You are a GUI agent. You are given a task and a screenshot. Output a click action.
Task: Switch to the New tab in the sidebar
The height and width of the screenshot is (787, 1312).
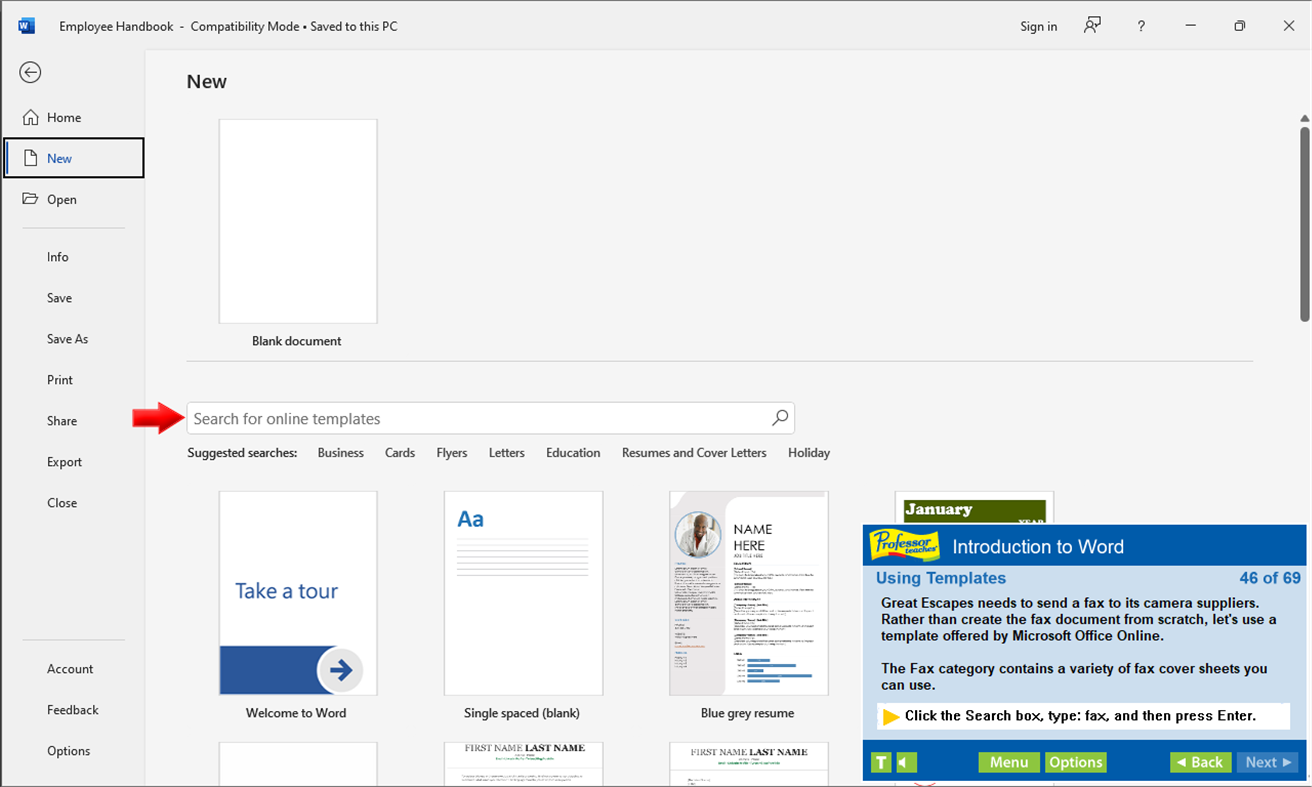pos(59,157)
